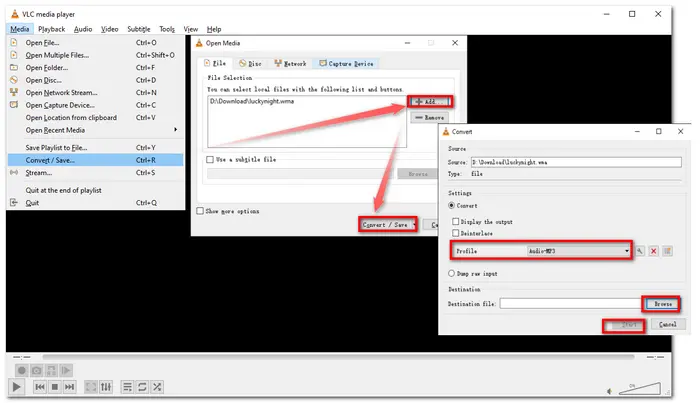Screen dimensions: 700x403
Task: Open the Playback menu
Action: tap(51, 29)
